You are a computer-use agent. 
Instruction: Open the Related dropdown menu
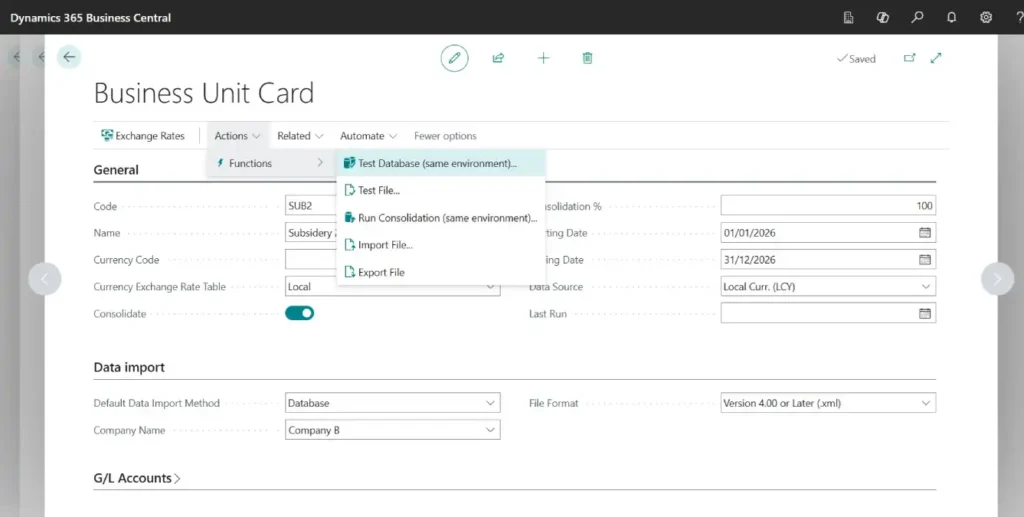(x=300, y=136)
